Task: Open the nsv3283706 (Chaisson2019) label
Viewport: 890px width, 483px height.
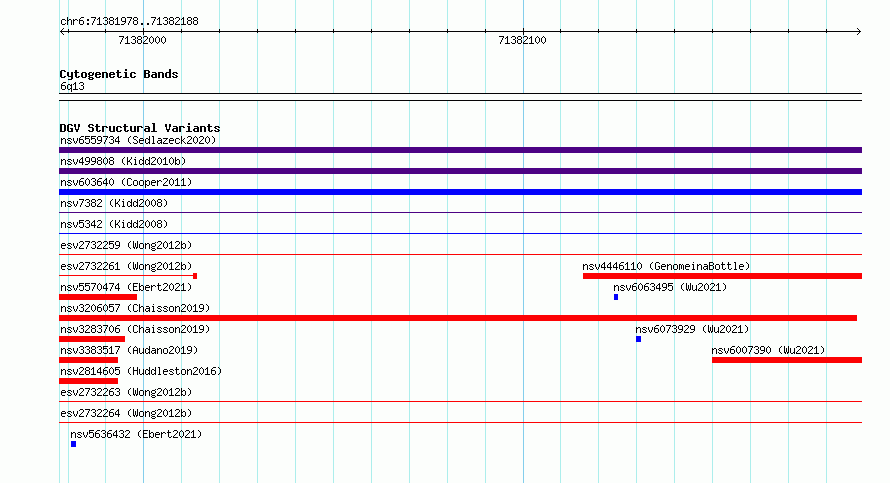Action: (135, 329)
